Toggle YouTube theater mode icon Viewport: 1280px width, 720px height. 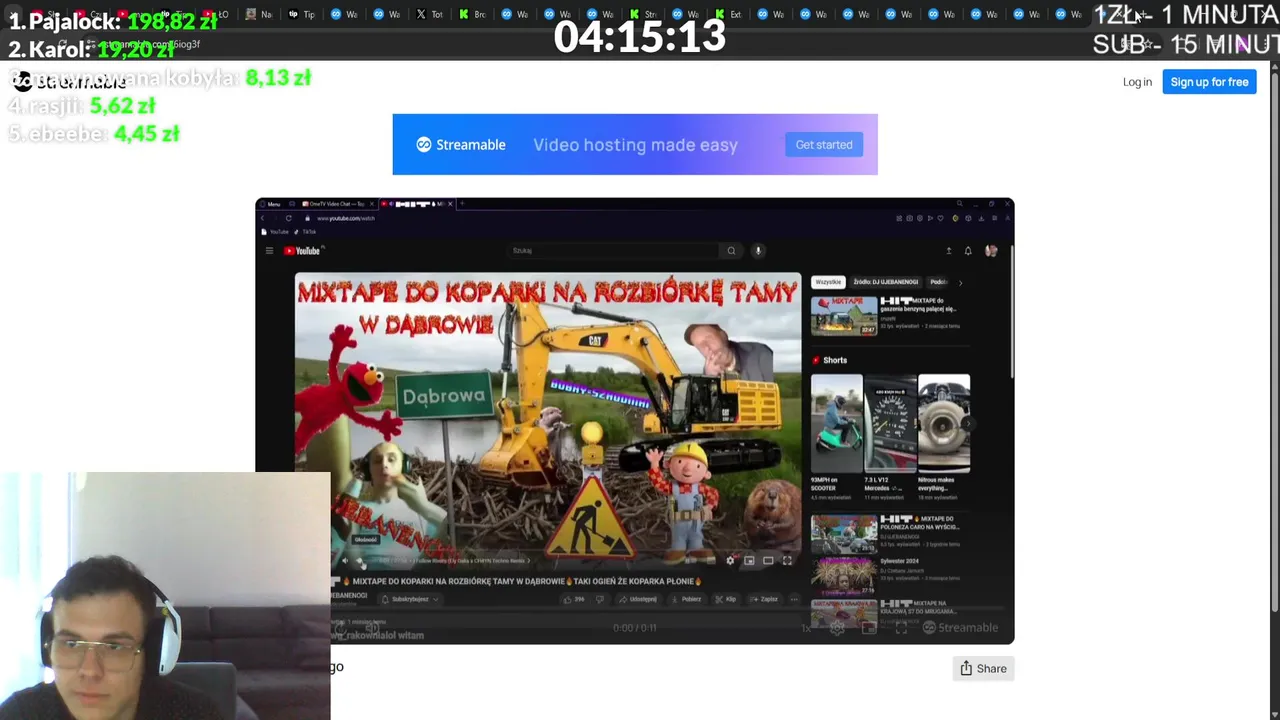tap(768, 561)
